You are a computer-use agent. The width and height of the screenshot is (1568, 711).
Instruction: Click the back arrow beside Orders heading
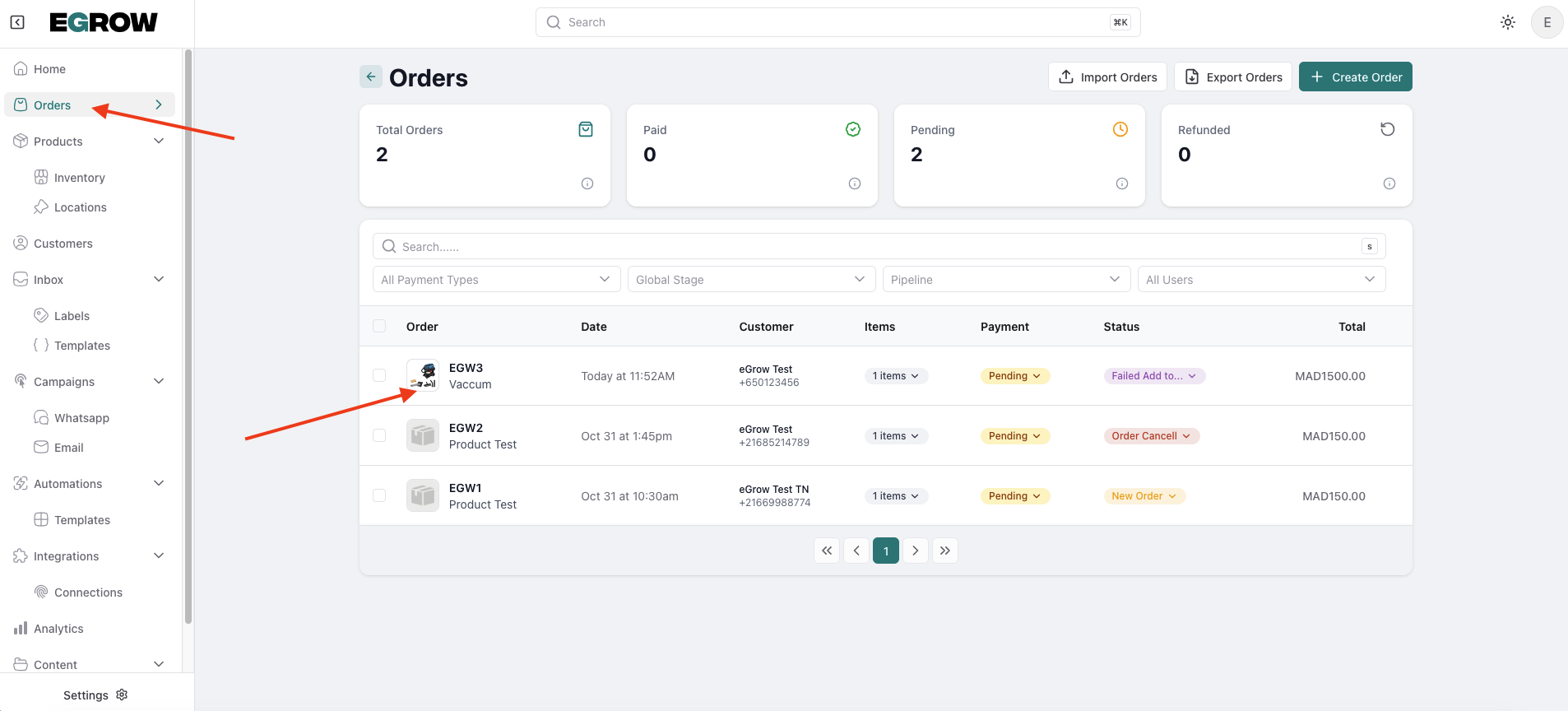[371, 77]
